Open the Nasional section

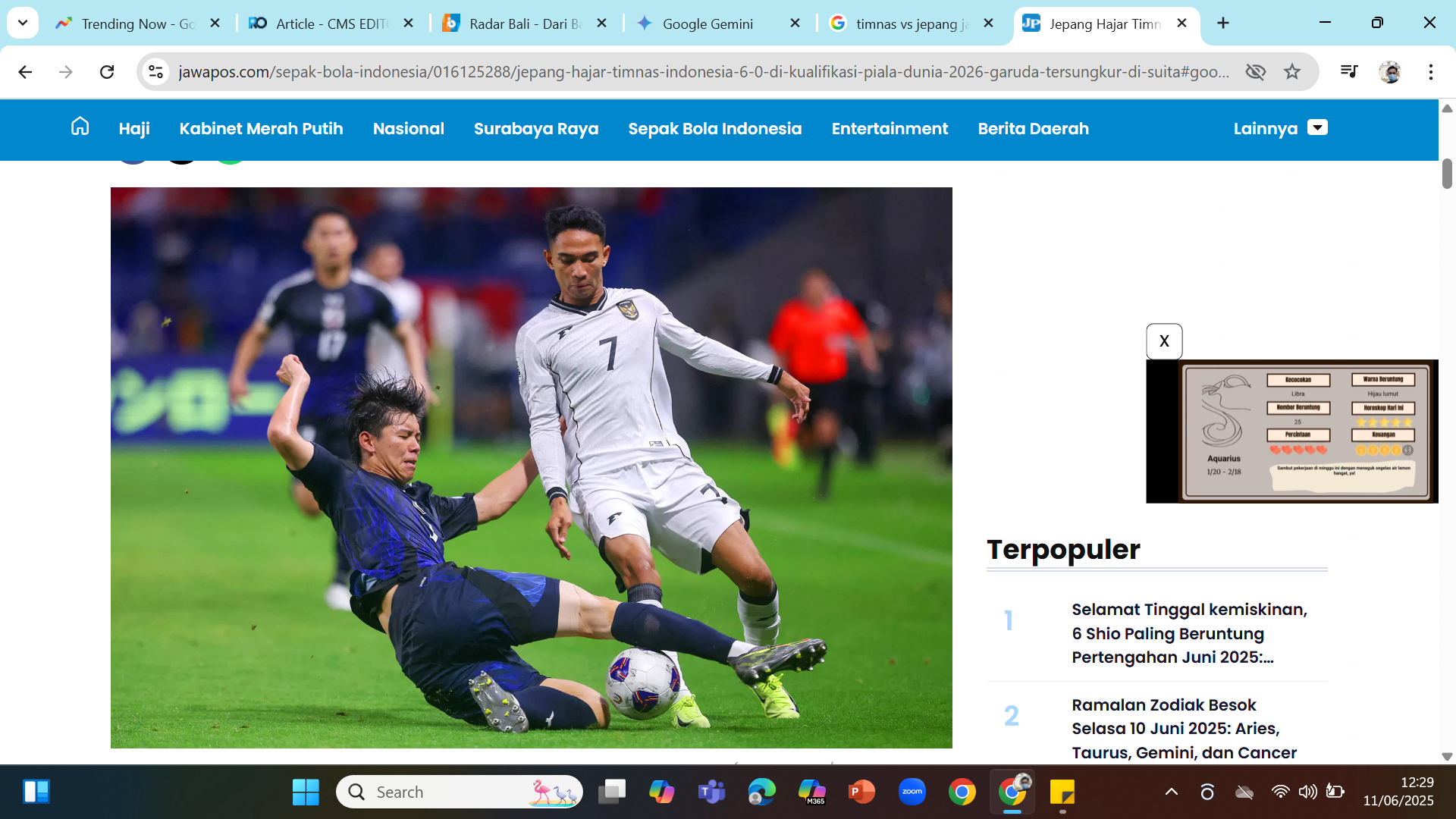tap(408, 129)
